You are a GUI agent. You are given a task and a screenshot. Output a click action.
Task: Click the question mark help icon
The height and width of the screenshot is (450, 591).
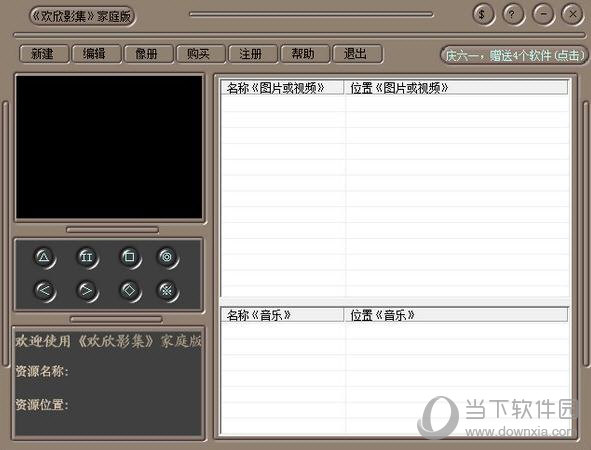pos(513,15)
